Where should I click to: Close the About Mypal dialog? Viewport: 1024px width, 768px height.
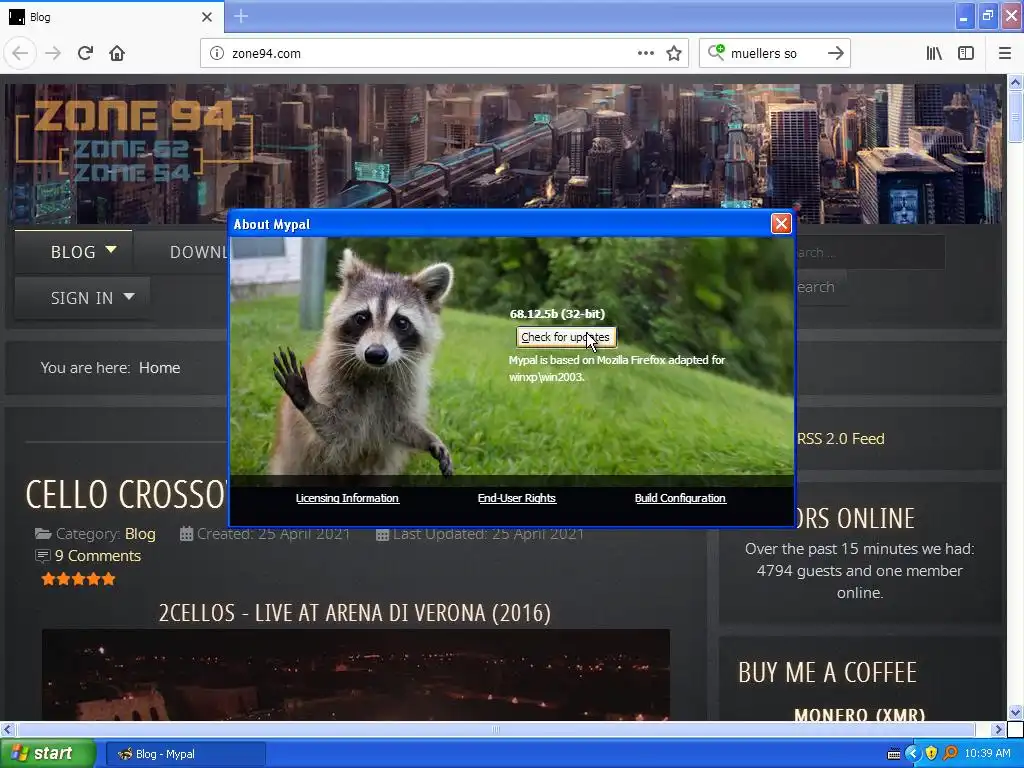(x=781, y=223)
